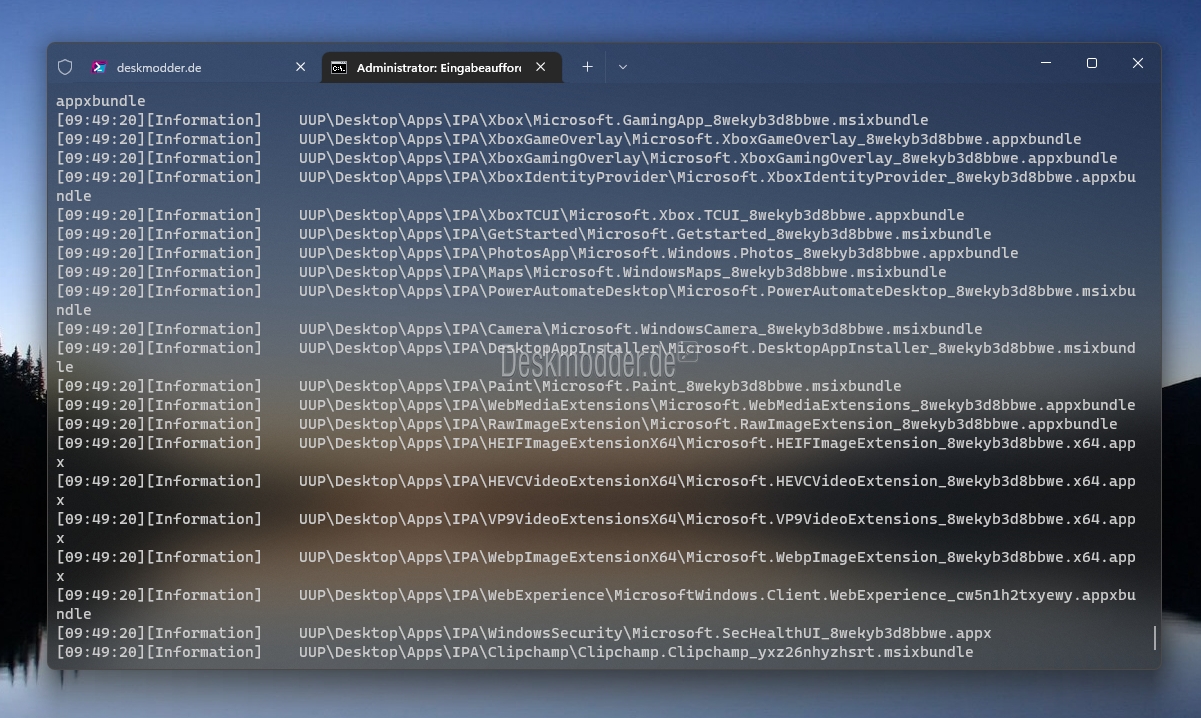Click the Microsoft.SecHealthUI appx line
The height and width of the screenshot is (718, 1201).
(x=524, y=633)
